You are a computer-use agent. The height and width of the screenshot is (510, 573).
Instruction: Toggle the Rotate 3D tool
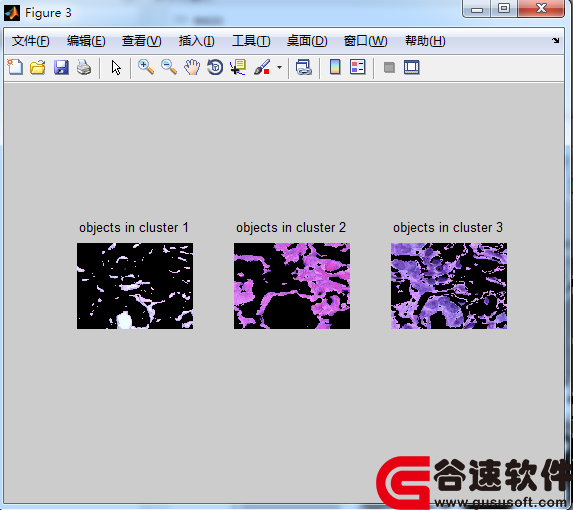(x=215, y=68)
